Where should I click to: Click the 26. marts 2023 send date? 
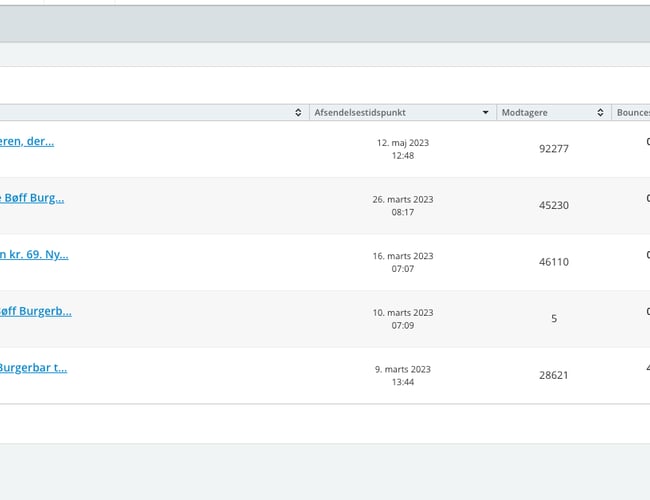point(403,205)
